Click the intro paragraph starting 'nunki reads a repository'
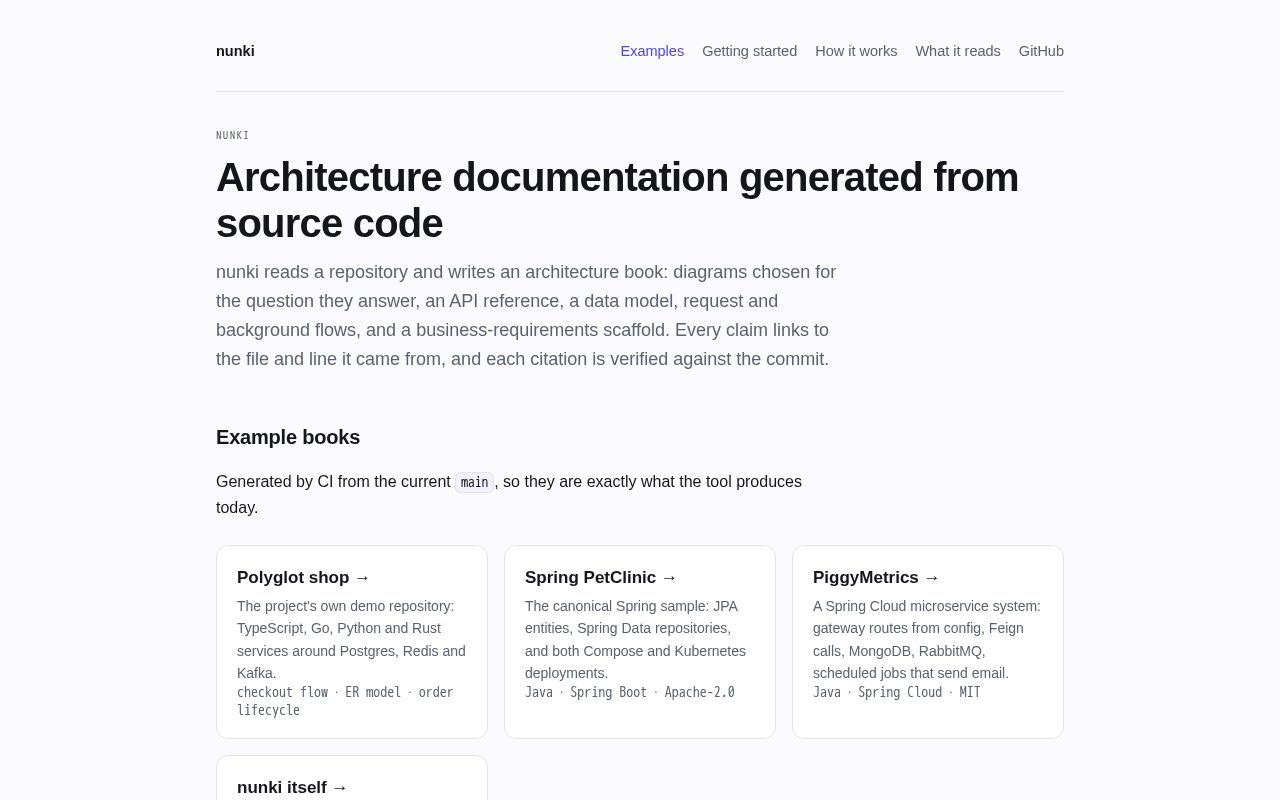 click(526, 315)
